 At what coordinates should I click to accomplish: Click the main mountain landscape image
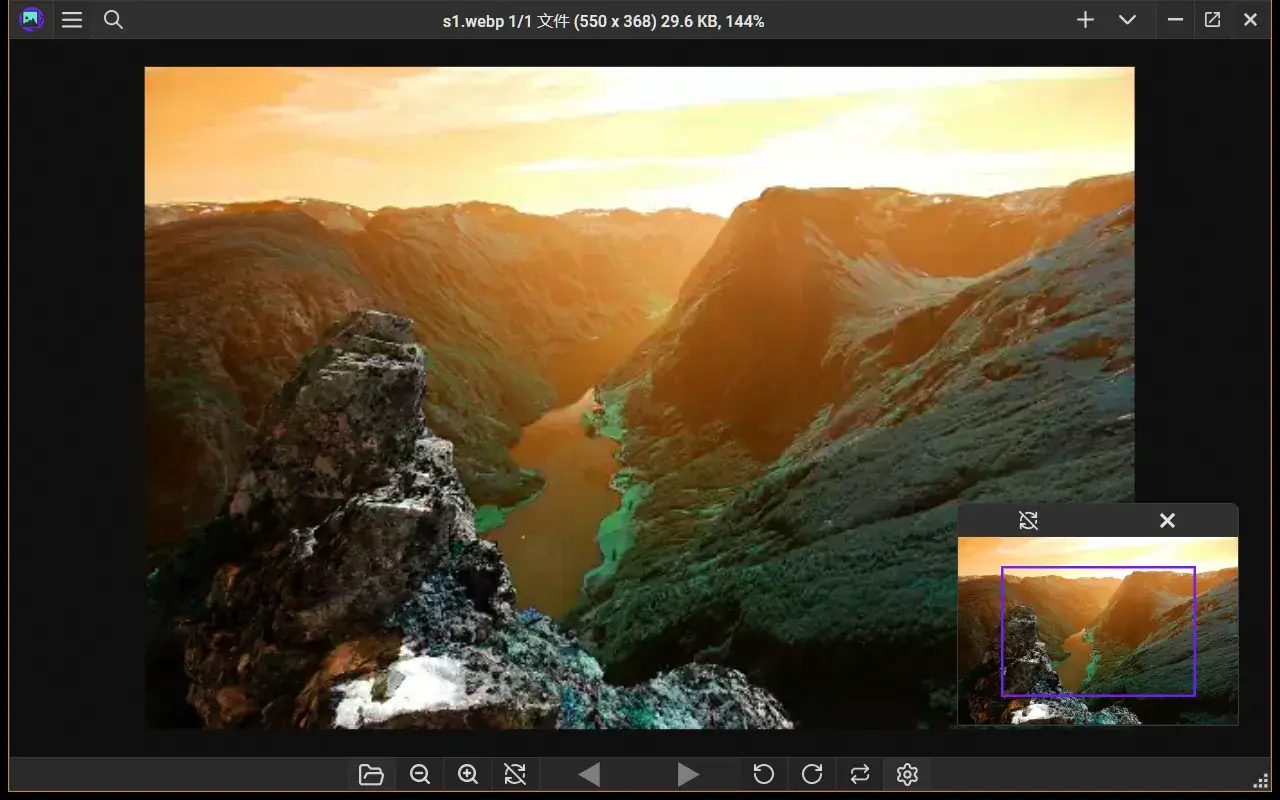(639, 398)
